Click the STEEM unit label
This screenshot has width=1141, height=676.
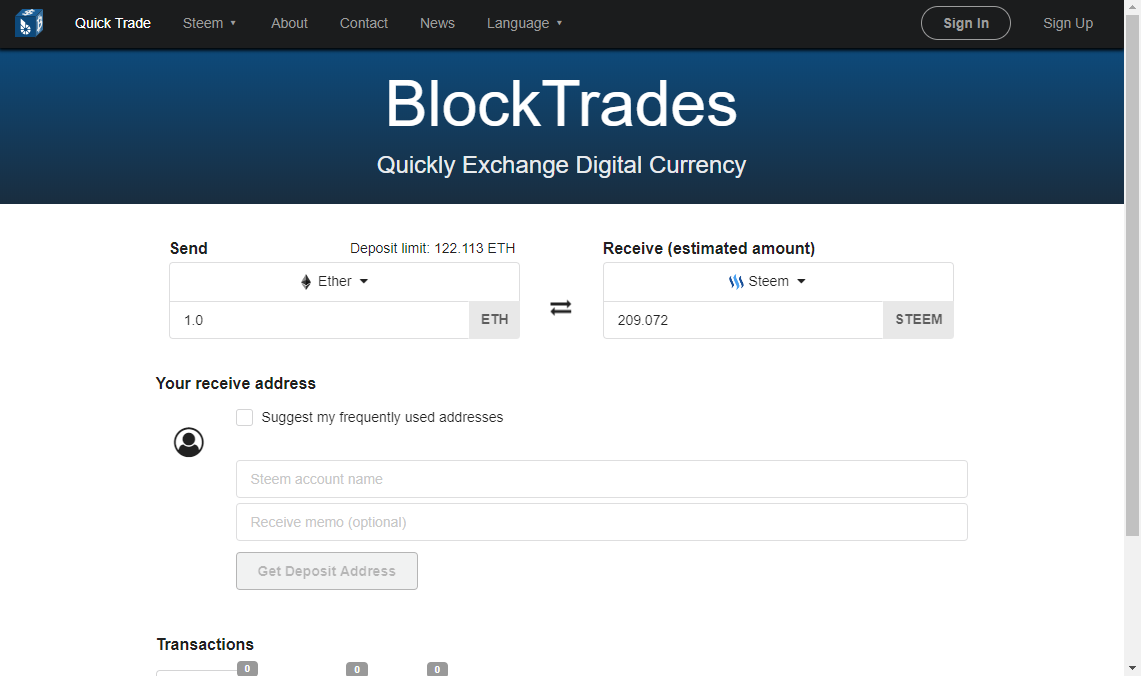click(x=918, y=319)
